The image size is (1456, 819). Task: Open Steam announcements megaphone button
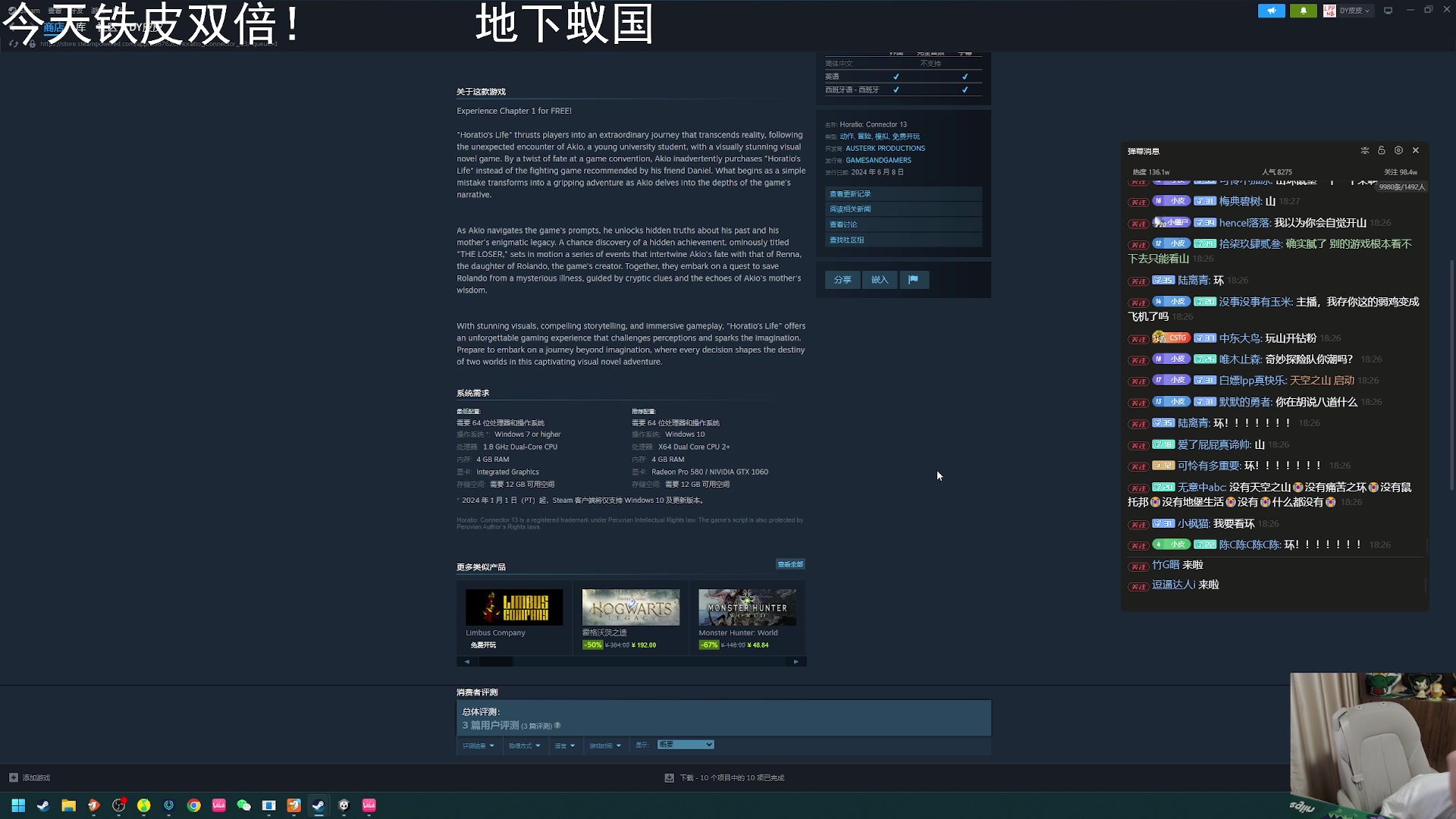[x=1271, y=11]
